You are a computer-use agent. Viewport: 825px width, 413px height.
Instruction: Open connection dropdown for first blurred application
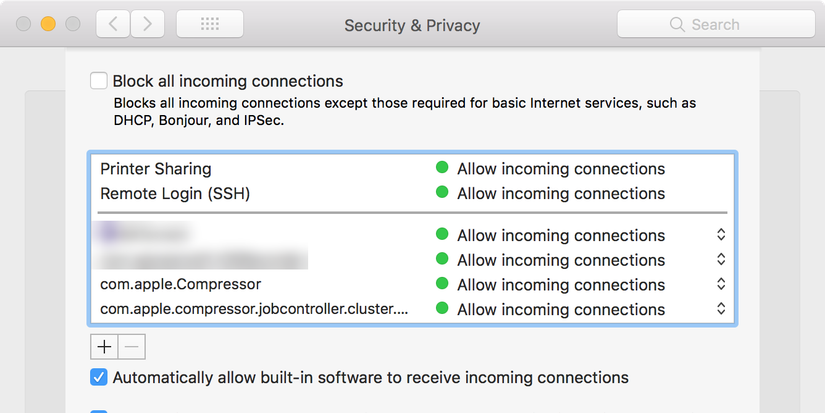[721, 235]
